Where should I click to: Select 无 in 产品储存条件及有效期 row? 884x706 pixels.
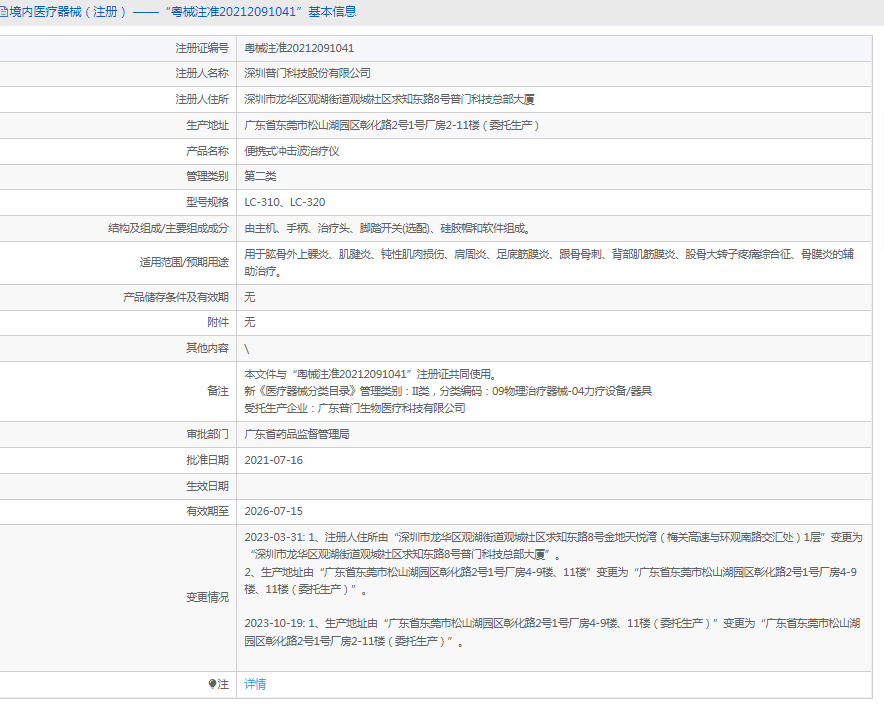coord(250,297)
